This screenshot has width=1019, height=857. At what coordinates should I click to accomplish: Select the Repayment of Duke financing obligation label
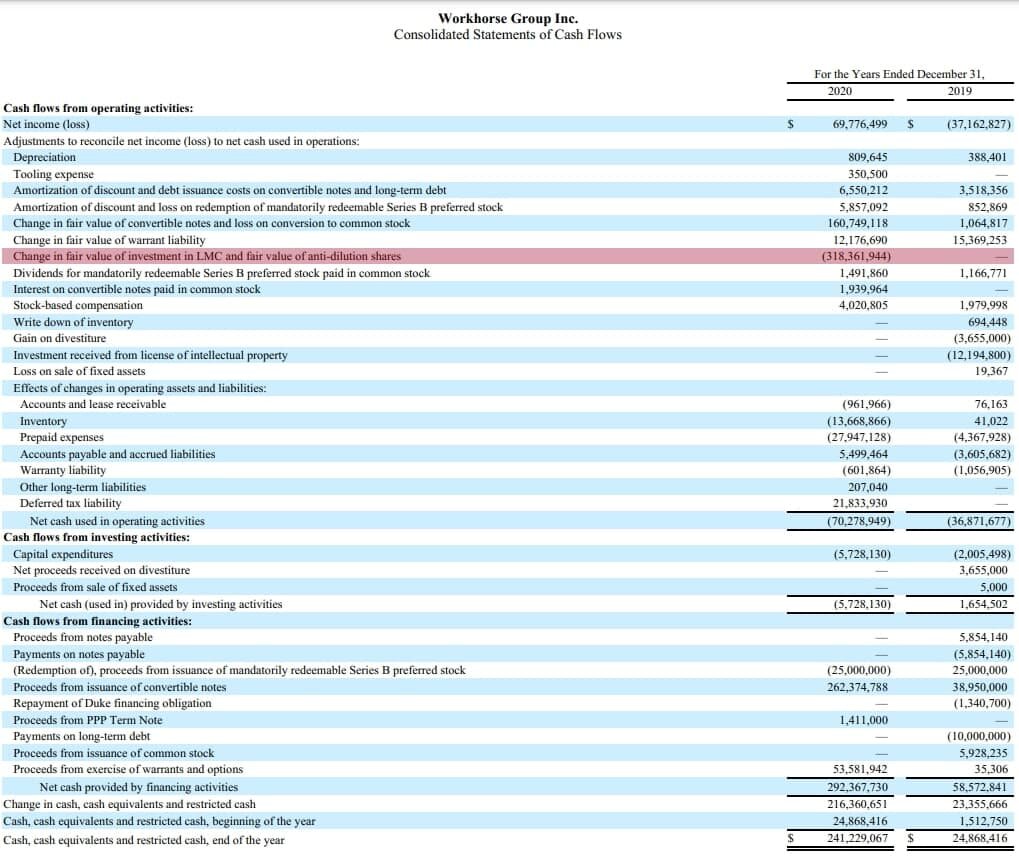[x=112, y=703]
